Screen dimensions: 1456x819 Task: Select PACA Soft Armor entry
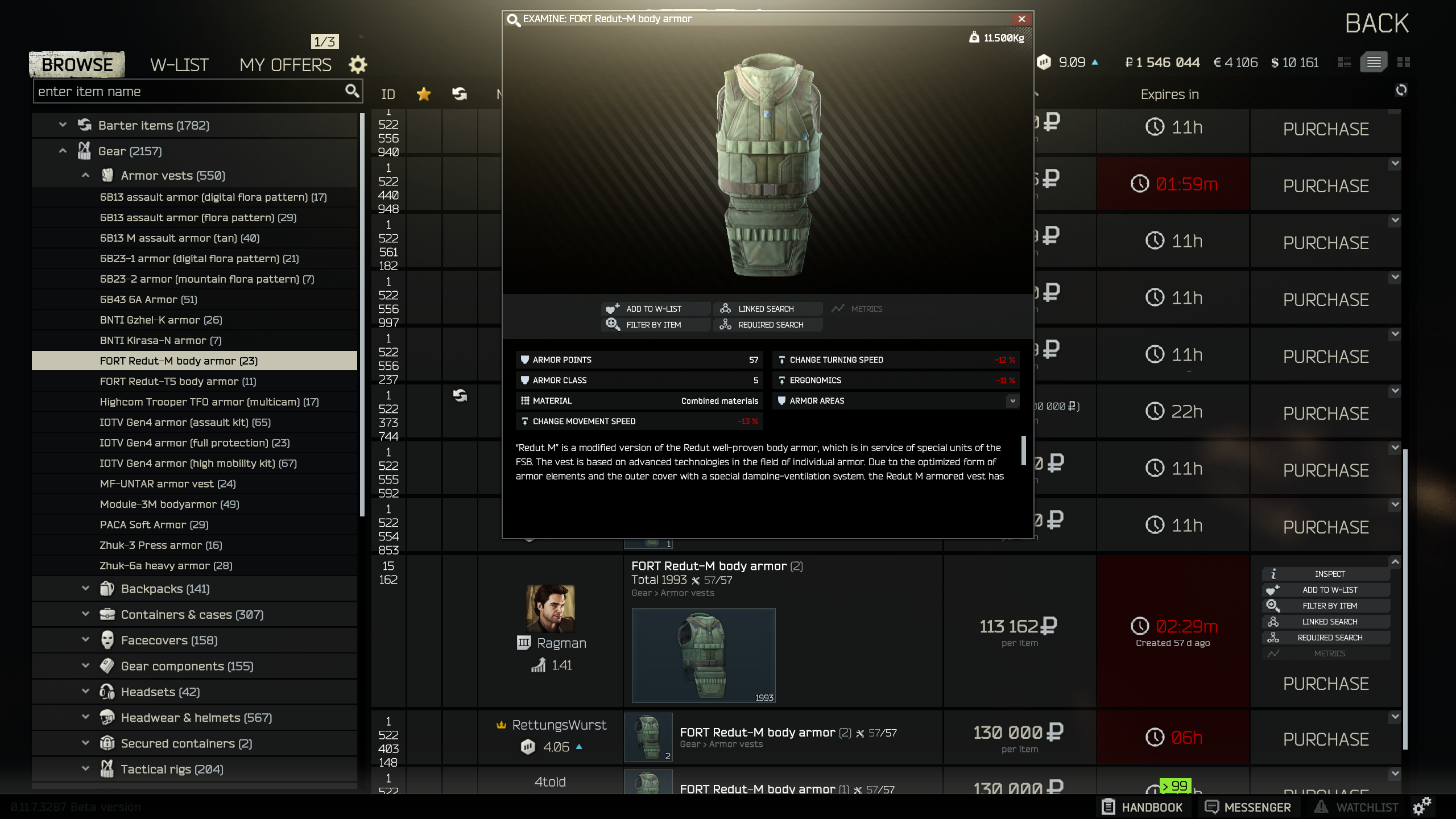[195, 524]
